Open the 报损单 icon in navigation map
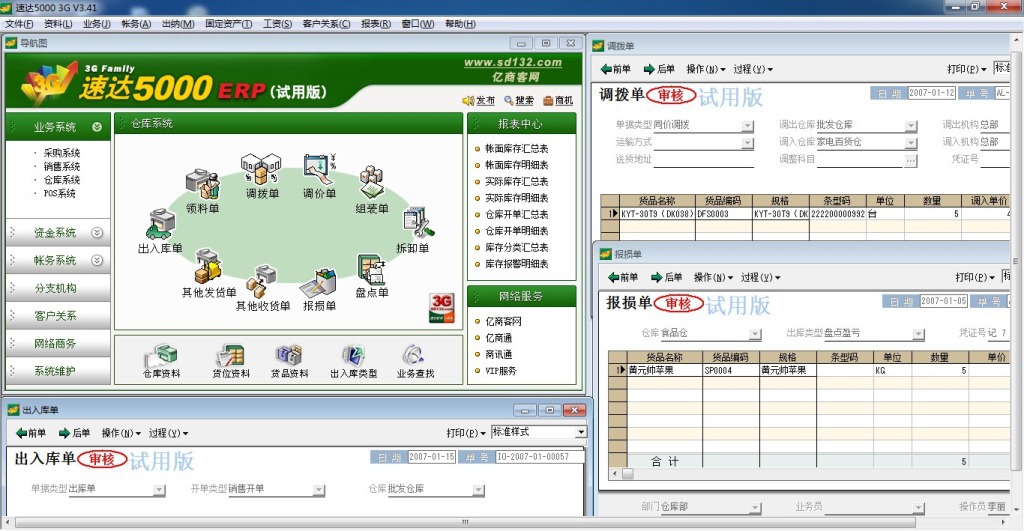Image resolution: width=1024 pixels, height=531 pixels. point(319,282)
